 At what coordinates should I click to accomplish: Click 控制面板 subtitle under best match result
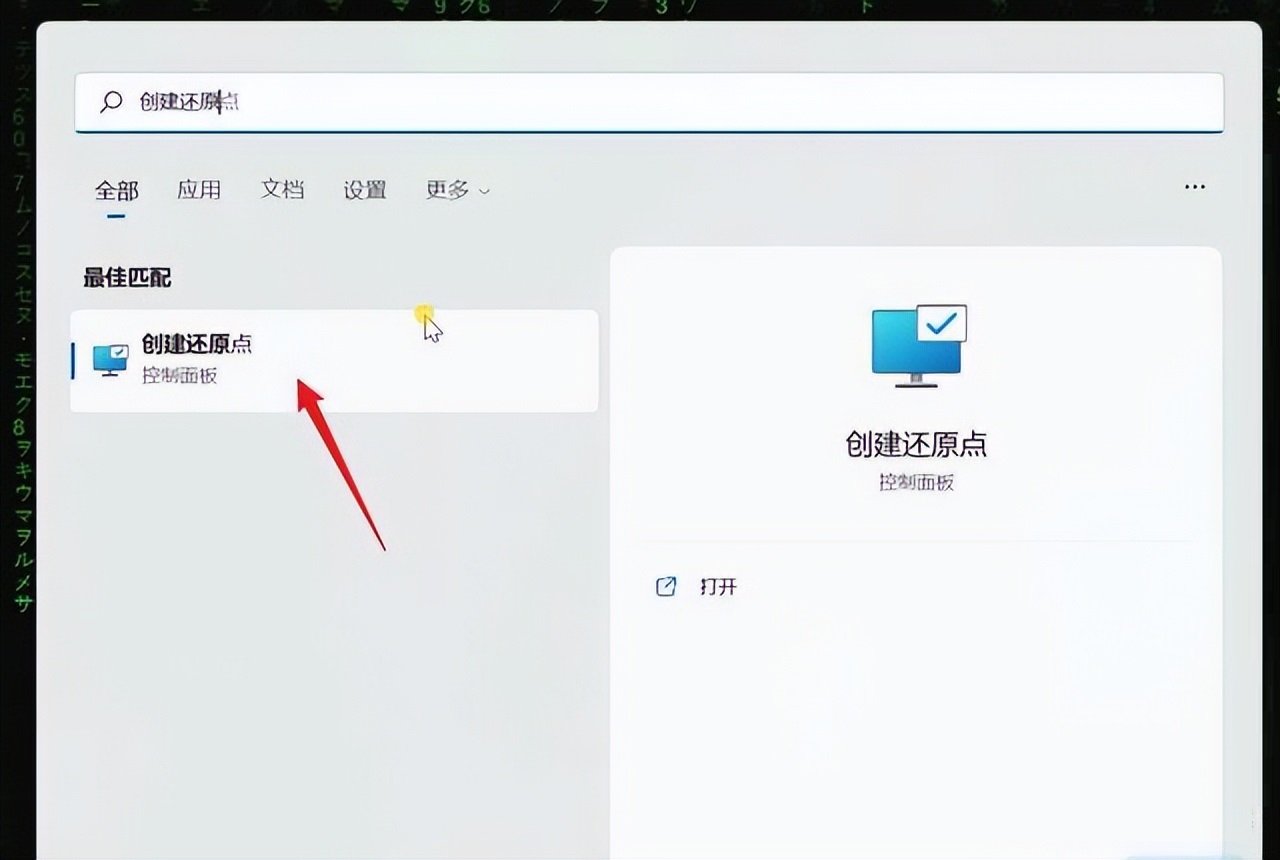point(180,377)
